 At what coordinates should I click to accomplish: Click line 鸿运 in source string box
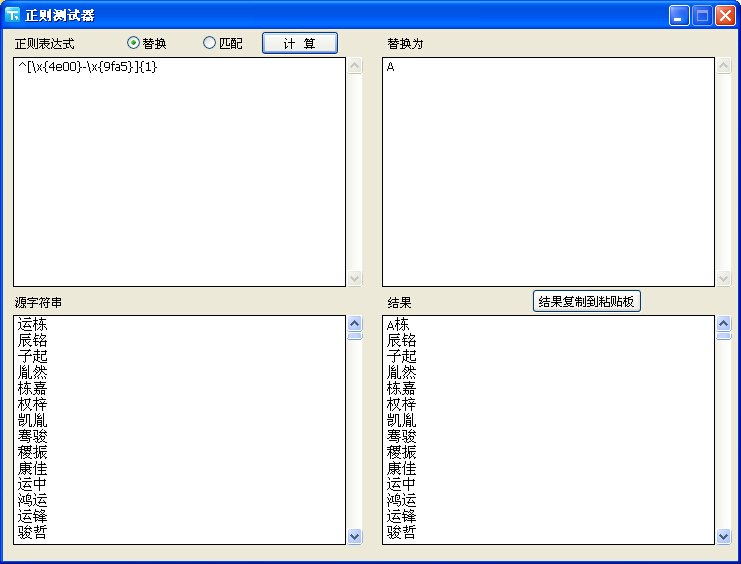pos(33,501)
